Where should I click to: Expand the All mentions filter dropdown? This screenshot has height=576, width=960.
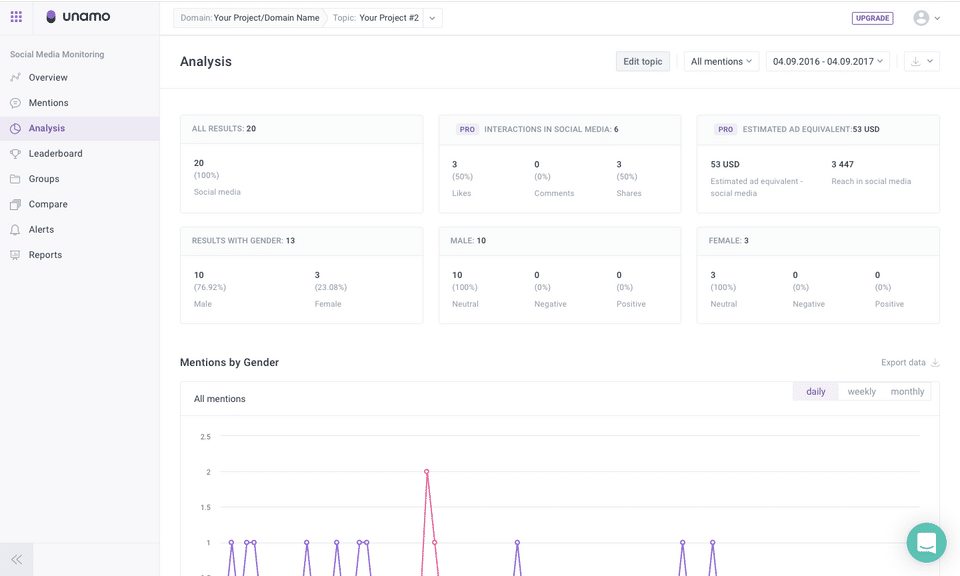tap(721, 62)
